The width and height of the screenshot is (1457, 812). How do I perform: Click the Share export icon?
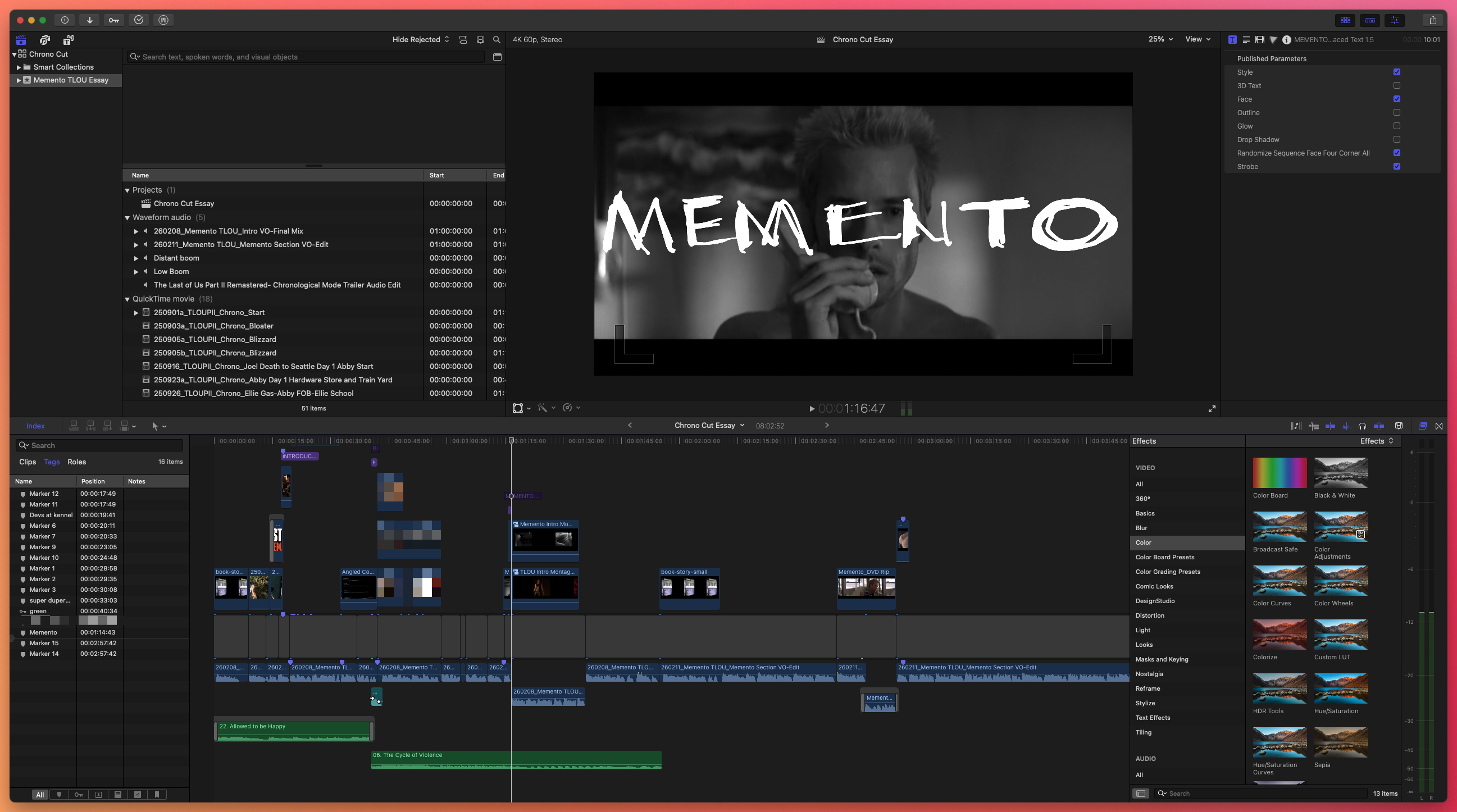(x=1433, y=20)
